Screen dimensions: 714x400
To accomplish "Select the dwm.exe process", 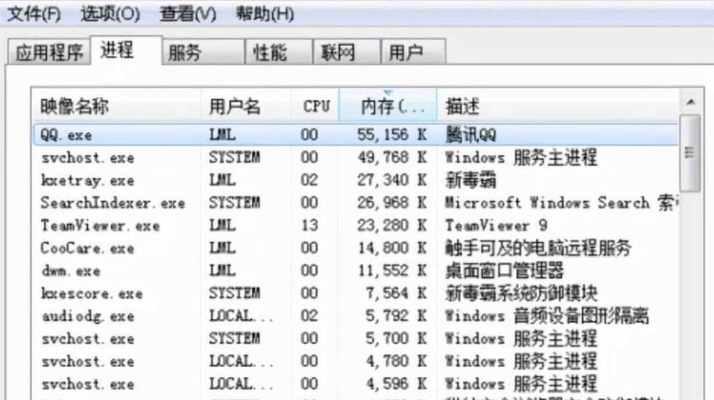I will pos(355,271).
